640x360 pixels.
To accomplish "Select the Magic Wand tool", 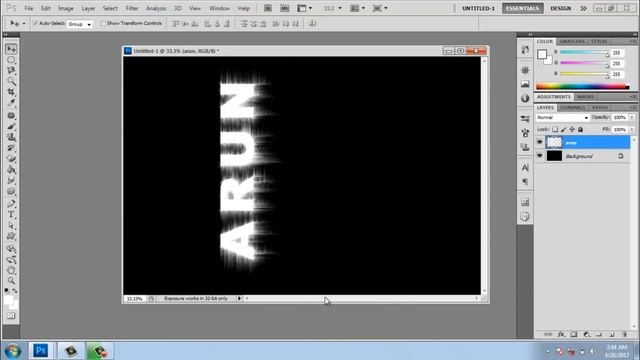I will click(11, 81).
